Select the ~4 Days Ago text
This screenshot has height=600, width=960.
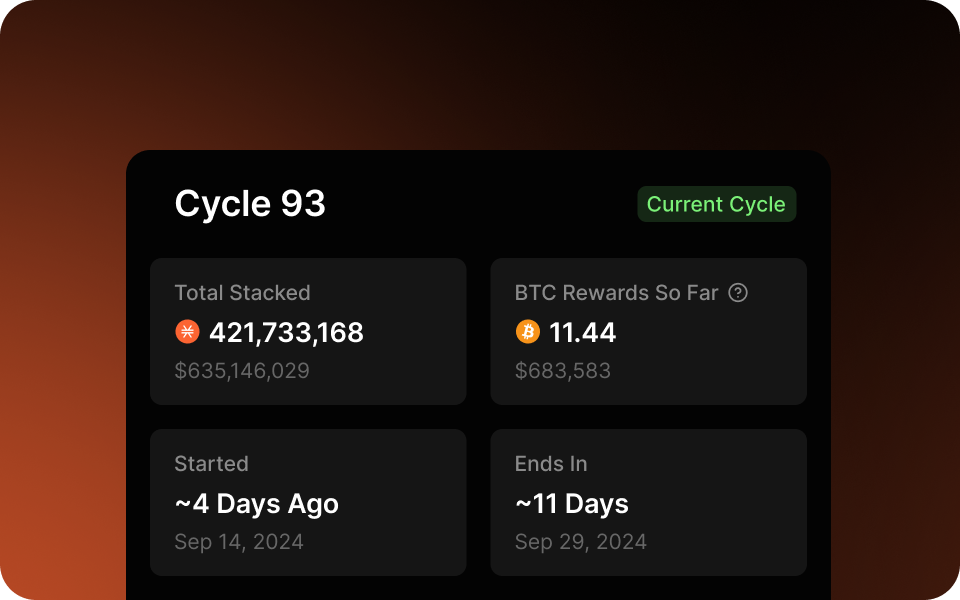[257, 504]
